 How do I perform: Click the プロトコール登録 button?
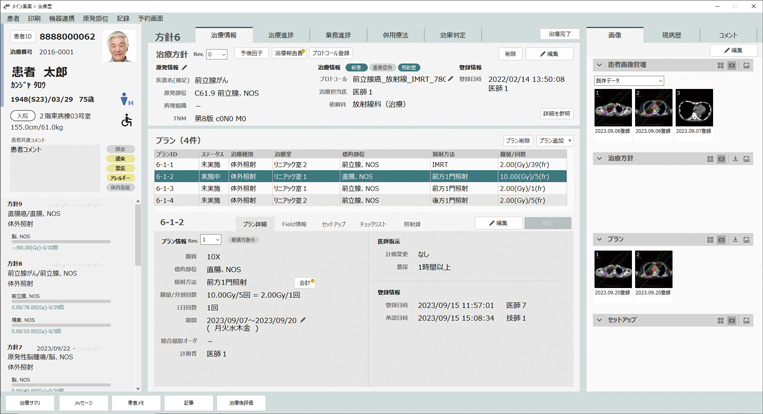click(330, 54)
